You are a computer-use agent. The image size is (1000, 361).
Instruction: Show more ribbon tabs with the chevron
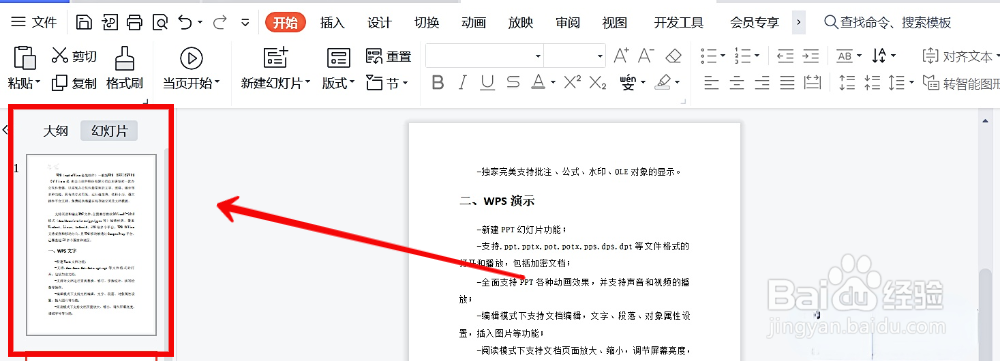(x=798, y=23)
